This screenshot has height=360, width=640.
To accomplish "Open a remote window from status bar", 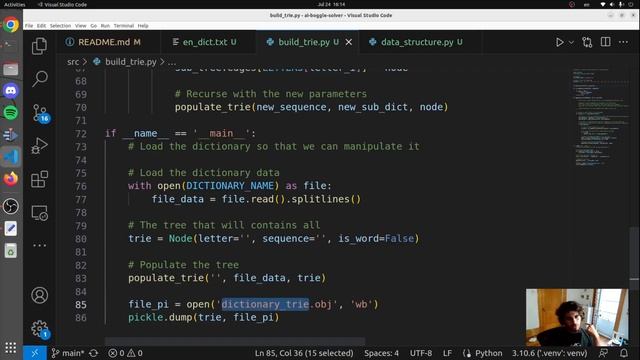I will (34, 353).
